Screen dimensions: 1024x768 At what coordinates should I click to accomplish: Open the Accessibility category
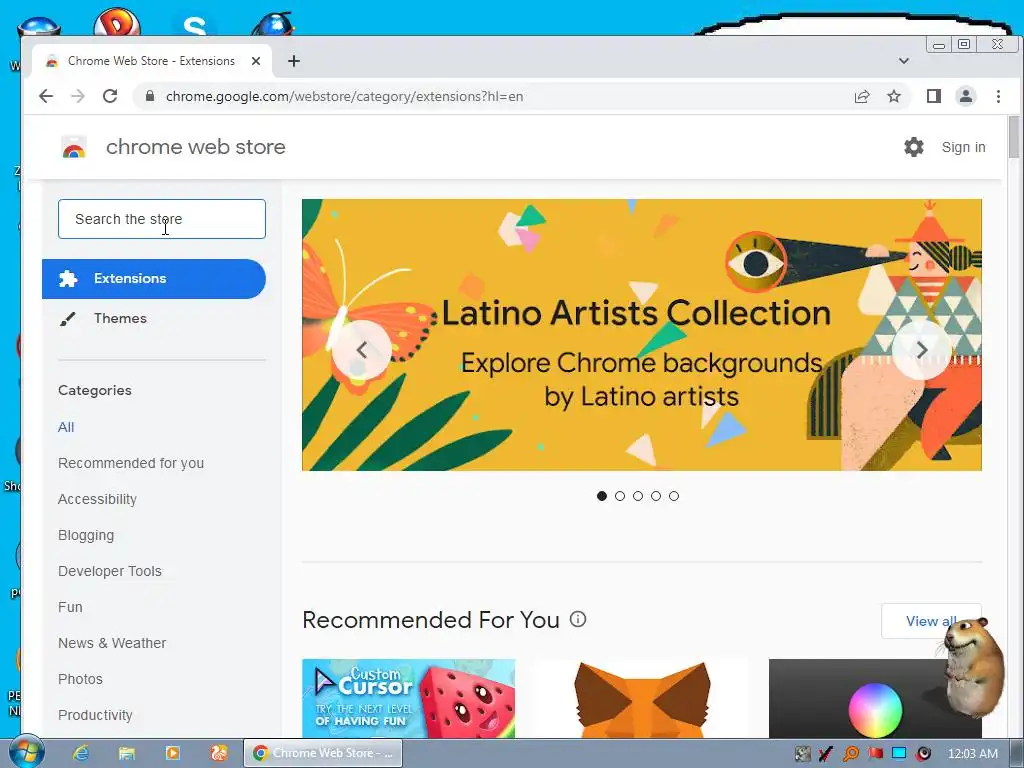[x=97, y=499]
